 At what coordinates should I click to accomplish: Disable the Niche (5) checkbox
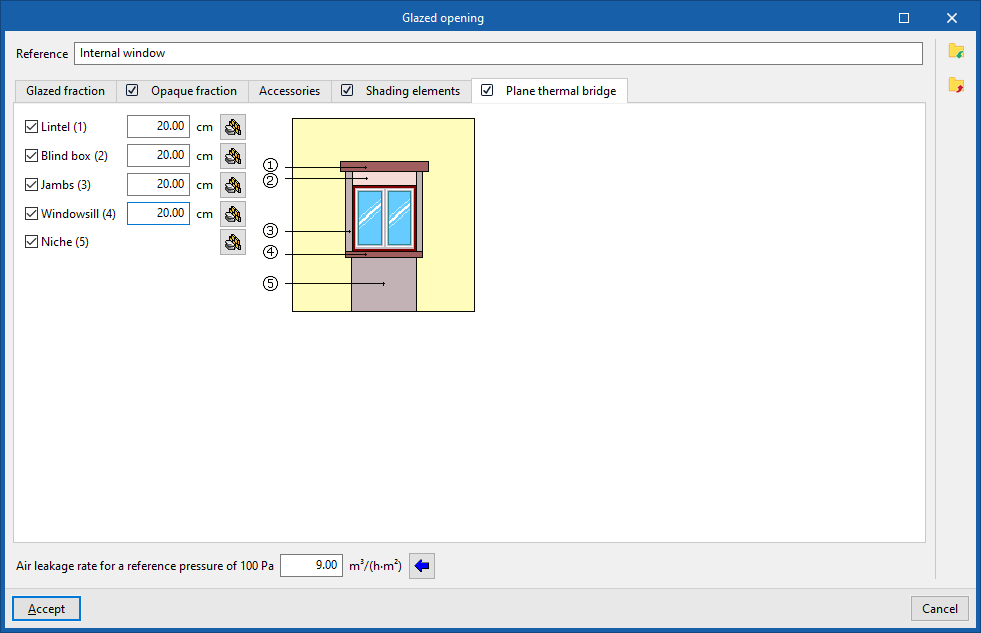31,241
